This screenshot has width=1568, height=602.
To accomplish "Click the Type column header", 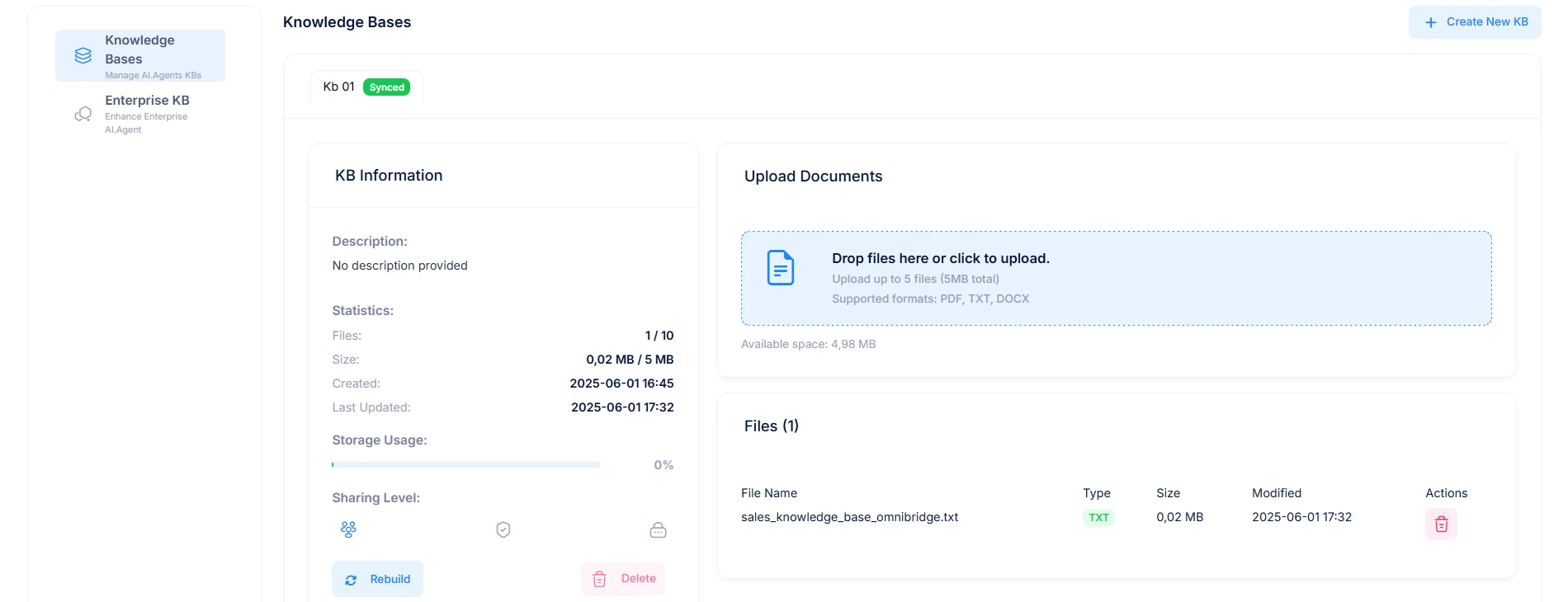I will click(x=1097, y=493).
